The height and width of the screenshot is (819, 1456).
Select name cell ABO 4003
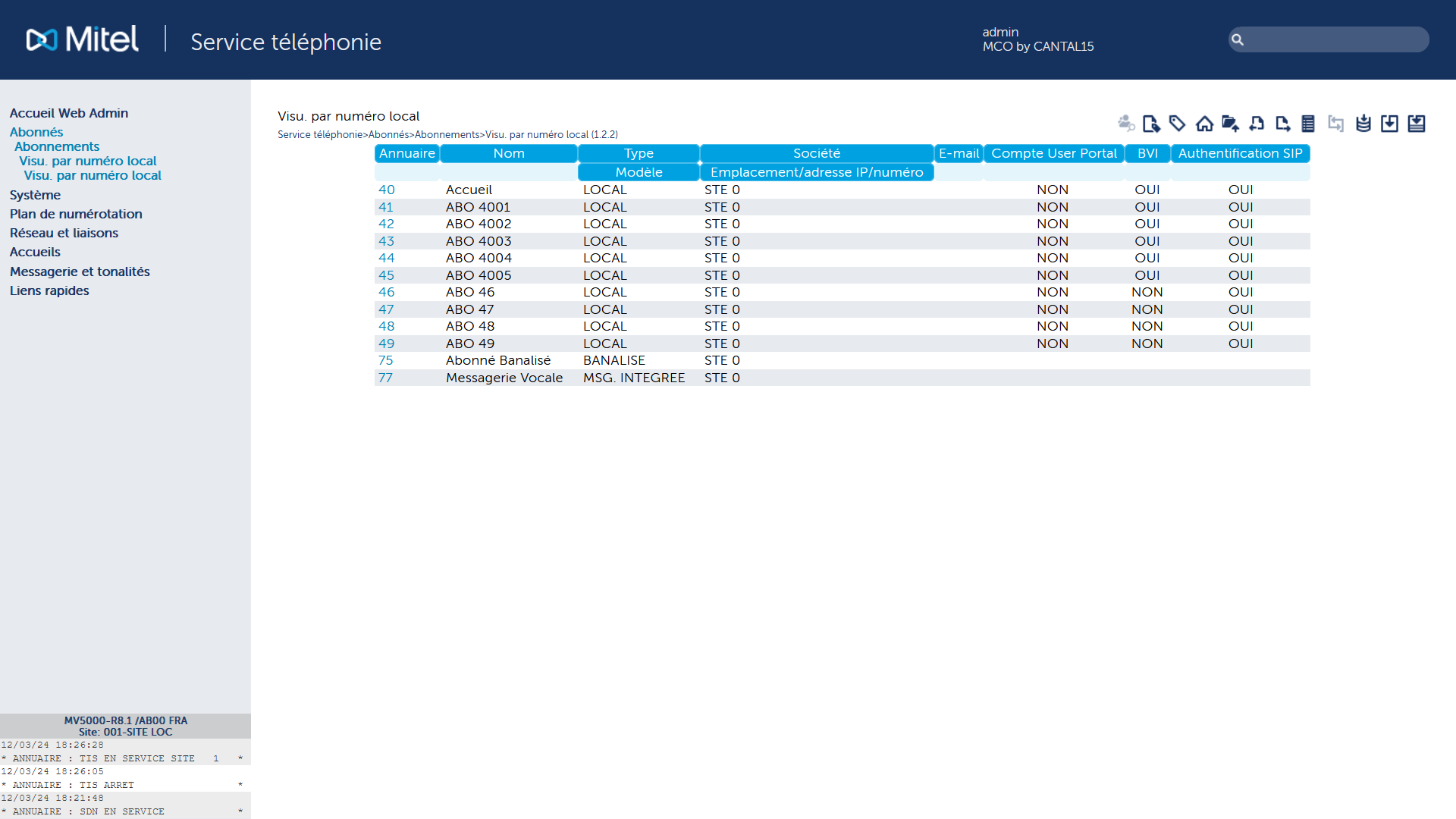(479, 241)
